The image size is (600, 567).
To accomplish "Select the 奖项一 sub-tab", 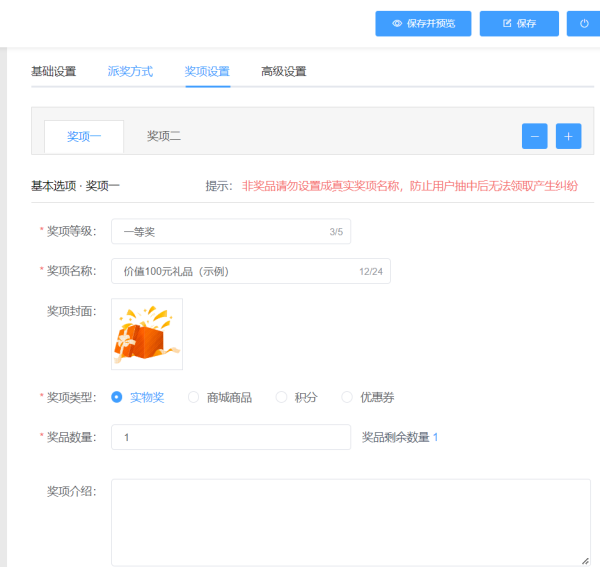I will pos(84,136).
